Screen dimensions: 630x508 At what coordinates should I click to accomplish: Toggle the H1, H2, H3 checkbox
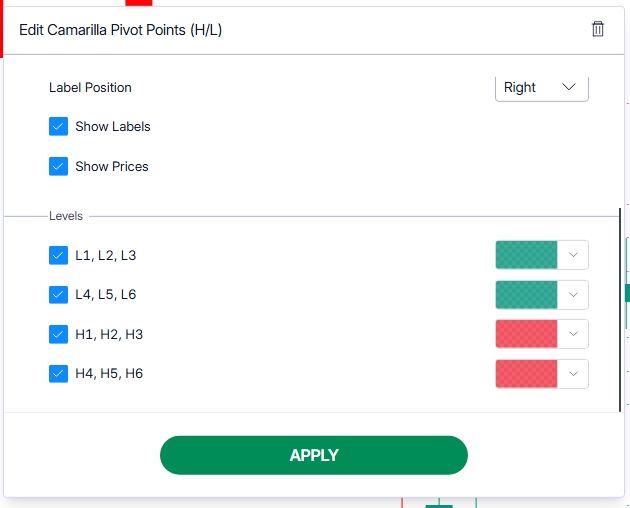pos(58,334)
